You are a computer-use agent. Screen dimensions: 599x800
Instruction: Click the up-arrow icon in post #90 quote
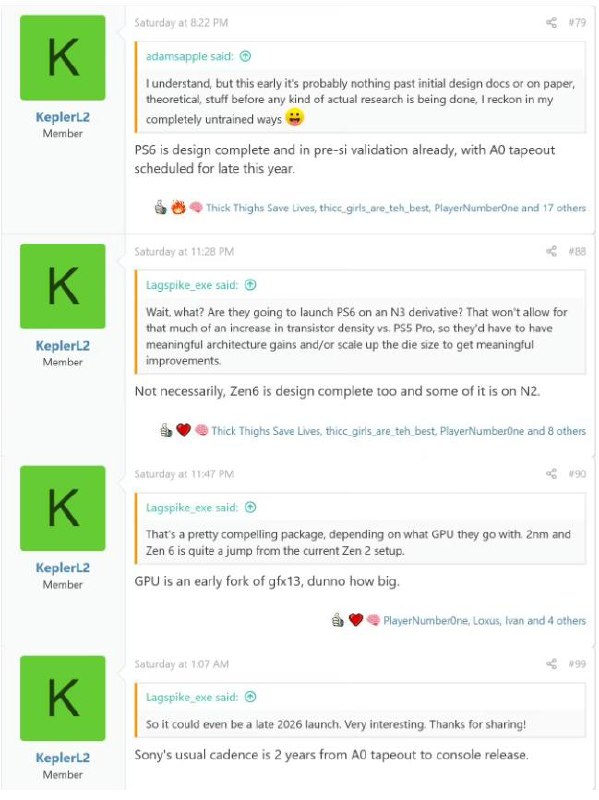pyautogui.click(x=250, y=507)
